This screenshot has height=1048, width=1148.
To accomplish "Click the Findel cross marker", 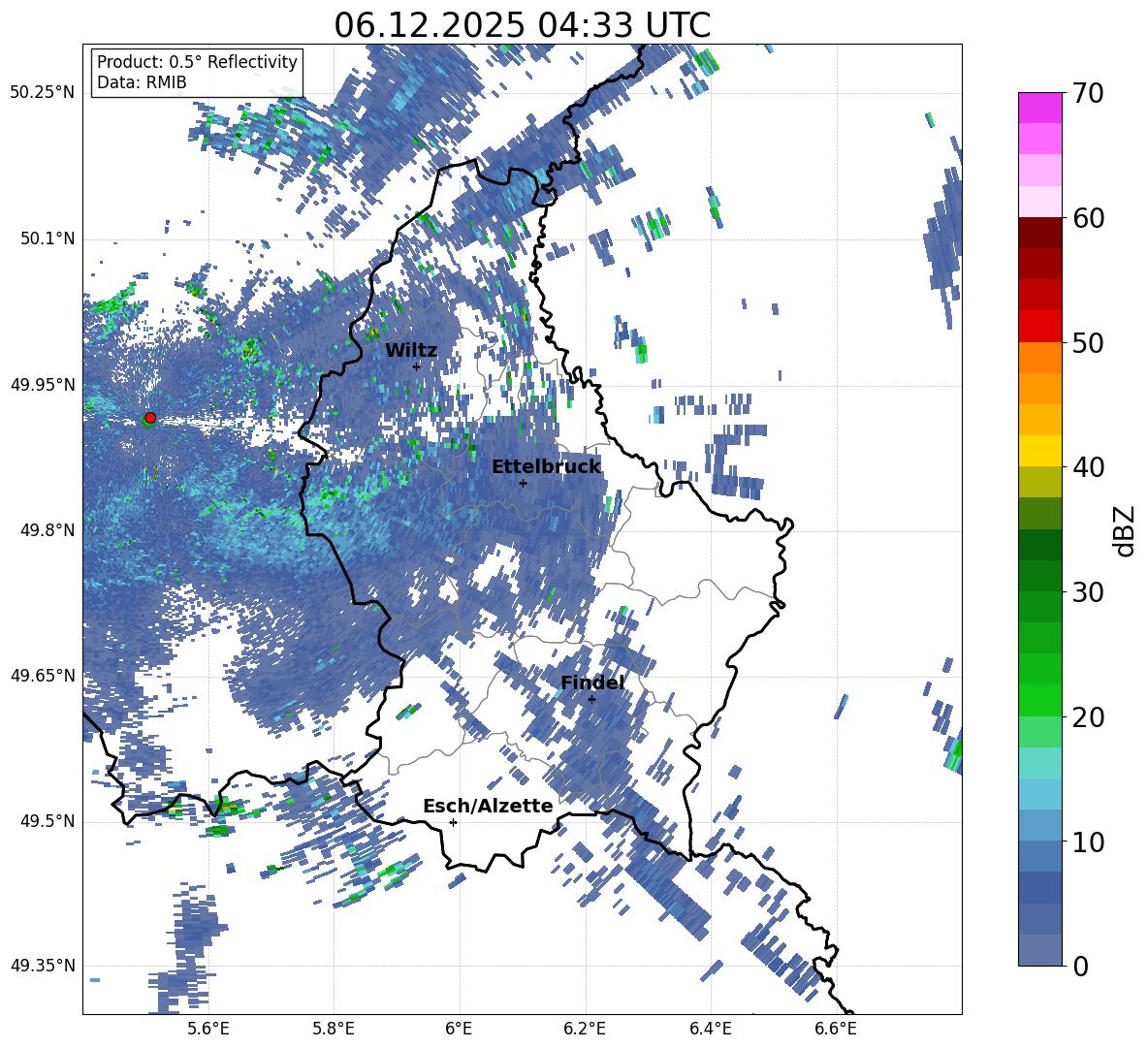I will click(591, 699).
